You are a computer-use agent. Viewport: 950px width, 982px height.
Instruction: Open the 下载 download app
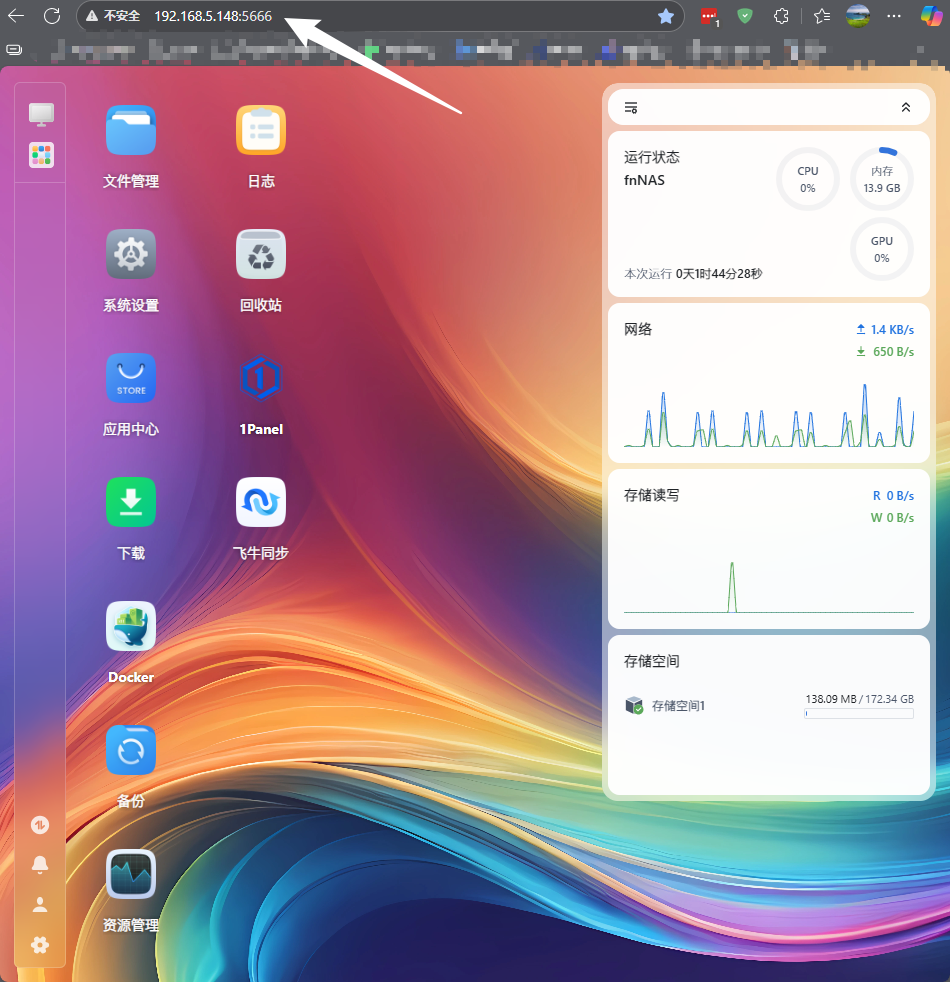tap(131, 503)
